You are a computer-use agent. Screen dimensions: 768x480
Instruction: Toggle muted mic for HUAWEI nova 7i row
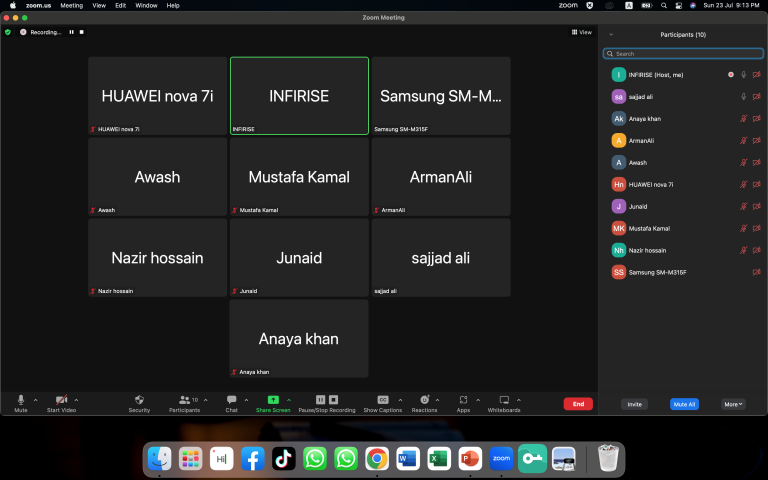(x=744, y=185)
